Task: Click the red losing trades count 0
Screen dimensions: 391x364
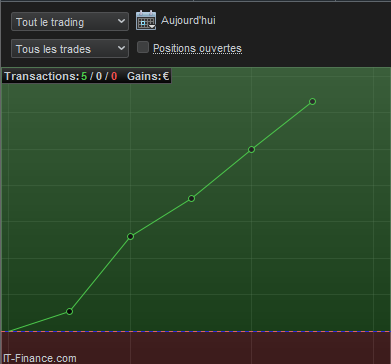Action: [114, 76]
